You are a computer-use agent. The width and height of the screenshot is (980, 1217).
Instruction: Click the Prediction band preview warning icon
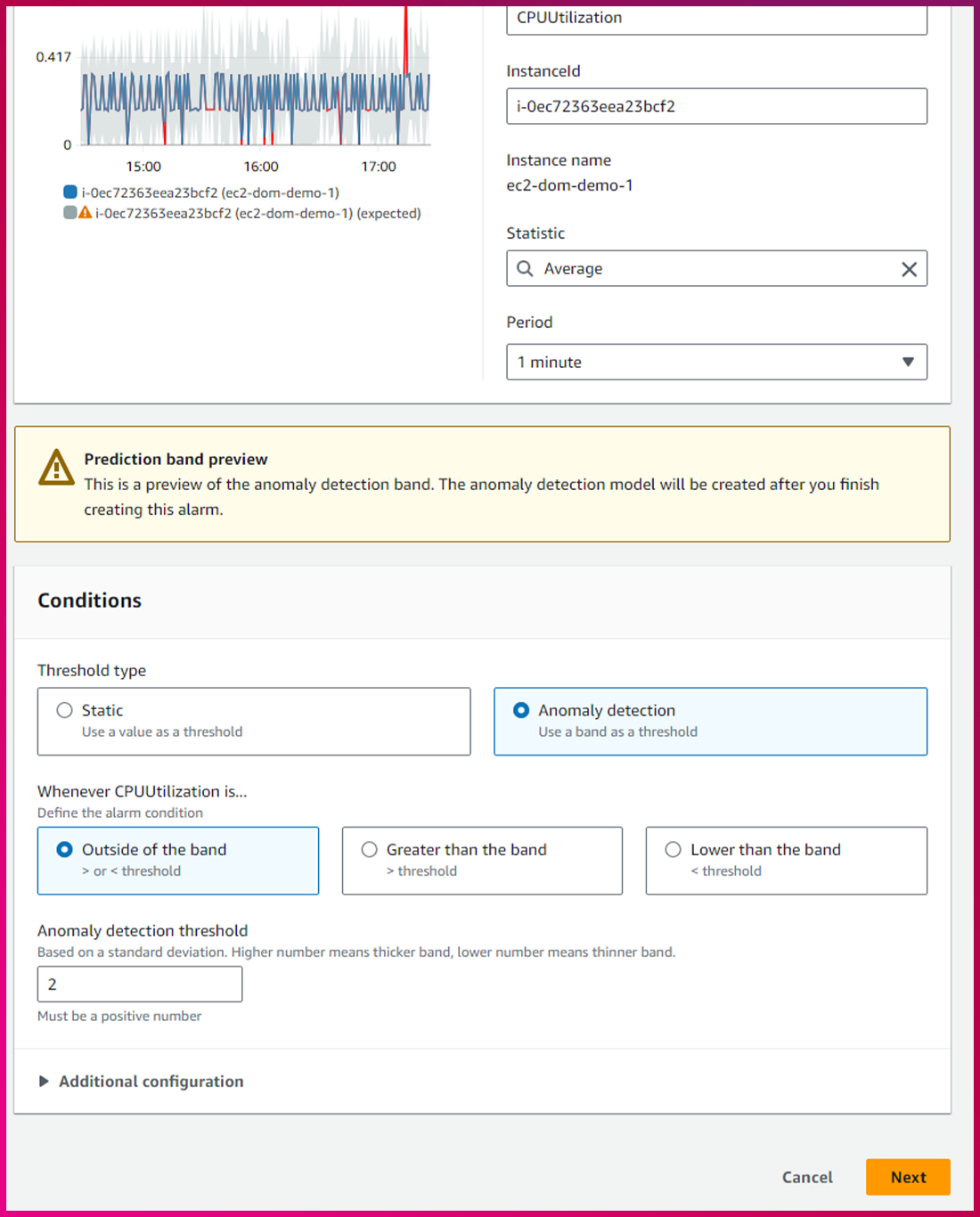point(57,468)
